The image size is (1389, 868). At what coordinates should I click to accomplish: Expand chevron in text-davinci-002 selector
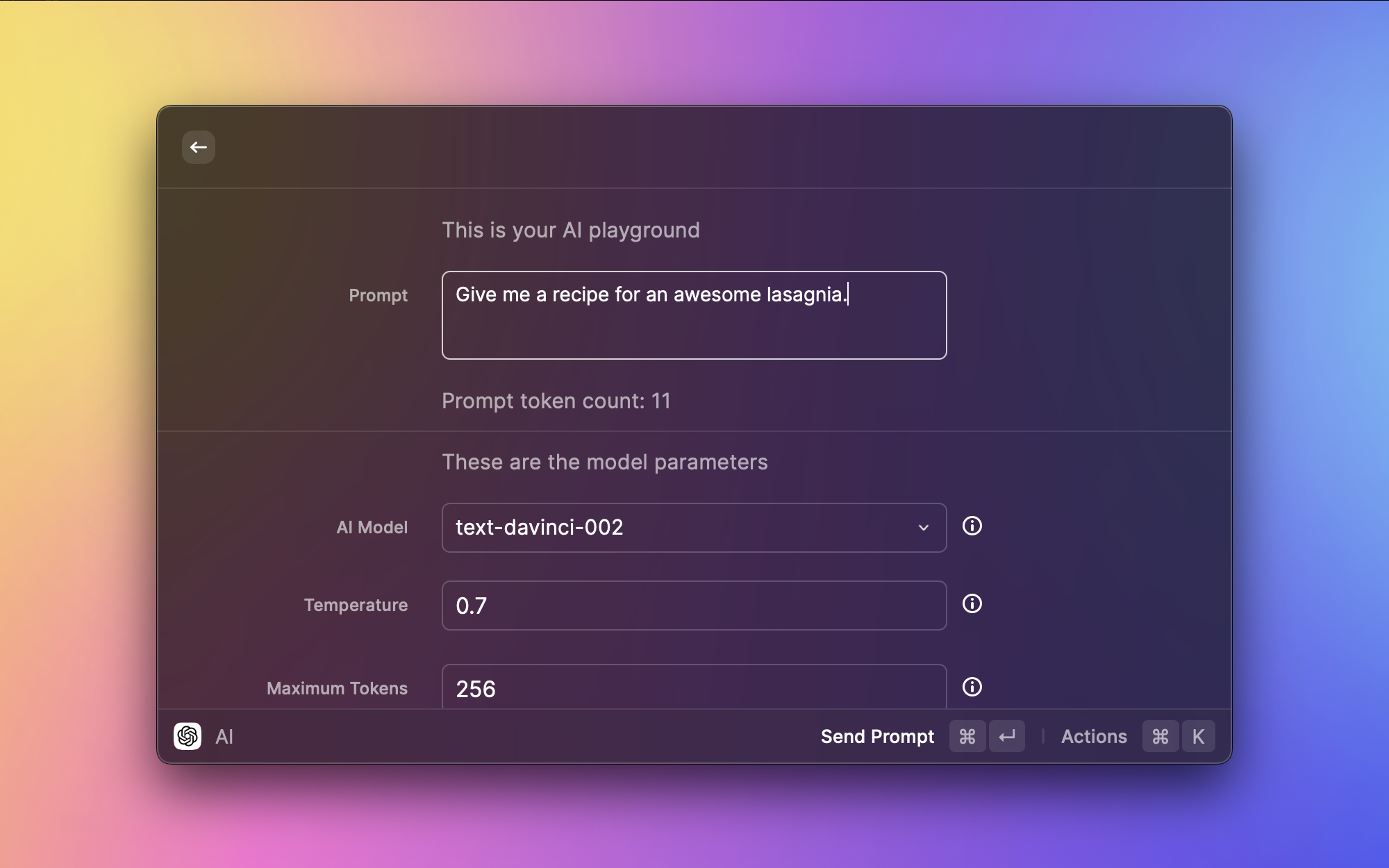click(x=924, y=528)
